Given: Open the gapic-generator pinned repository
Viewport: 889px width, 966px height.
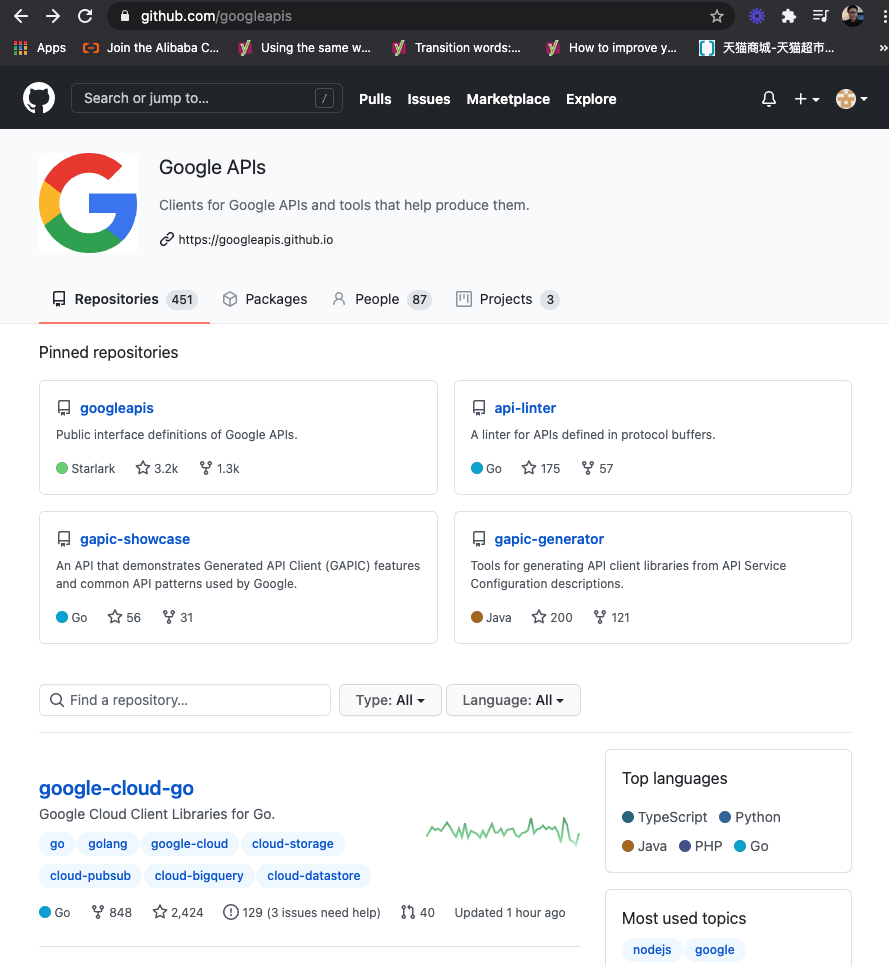Looking at the screenshot, I should [x=549, y=539].
